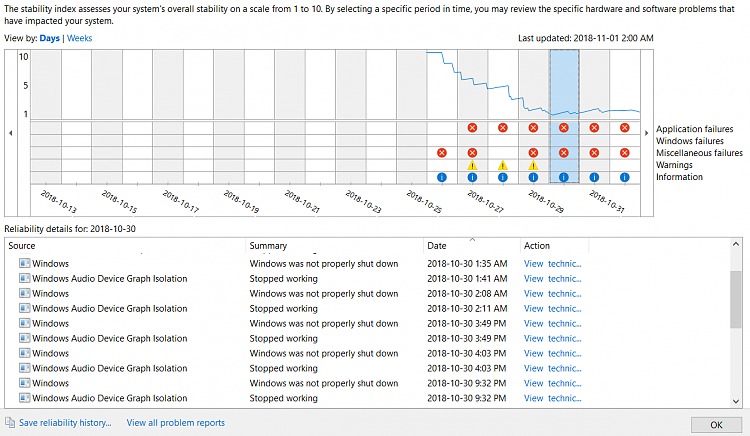Click the miscellaneous failure icon for 2018-11-01
Image resolution: width=750 pixels, height=436 pixels.
(625, 153)
